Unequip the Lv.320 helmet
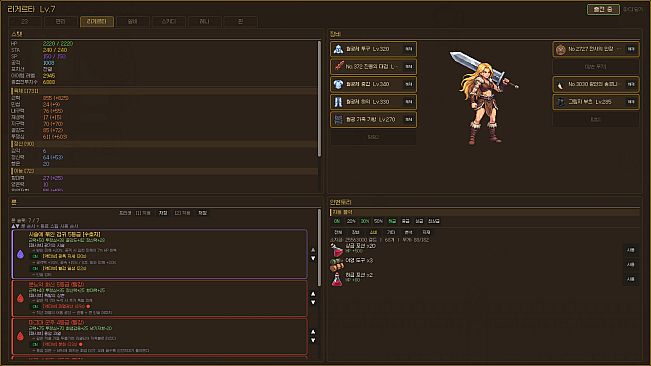This screenshot has height=366, width=651. 409,49
